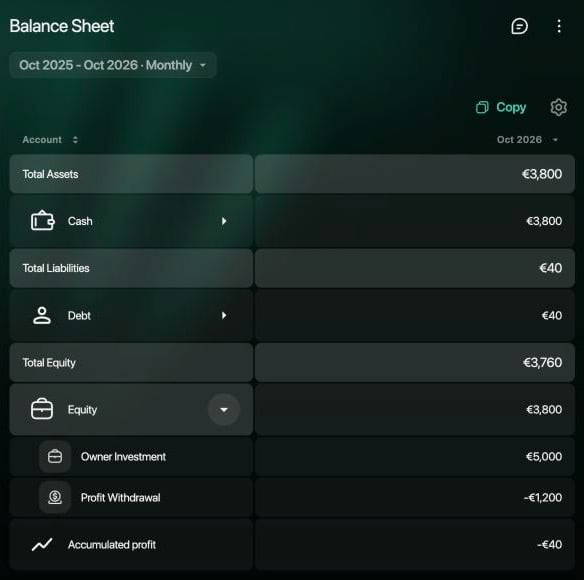The width and height of the screenshot is (584, 580).
Task: Open the Oct 2025 - Oct 2026 Monthly dropdown
Action: tap(113, 65)
